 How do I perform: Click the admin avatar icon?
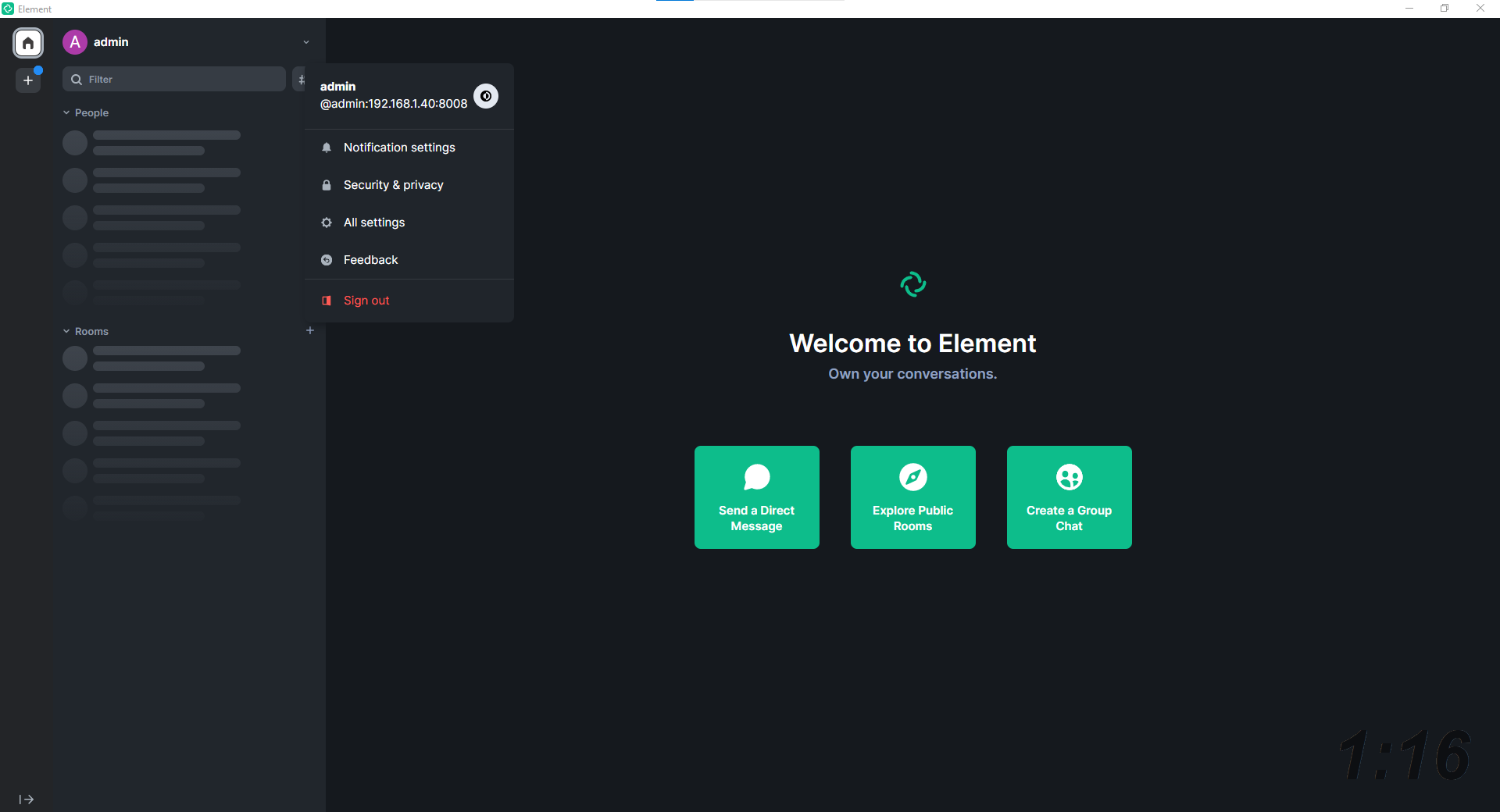tap(75, 42)
